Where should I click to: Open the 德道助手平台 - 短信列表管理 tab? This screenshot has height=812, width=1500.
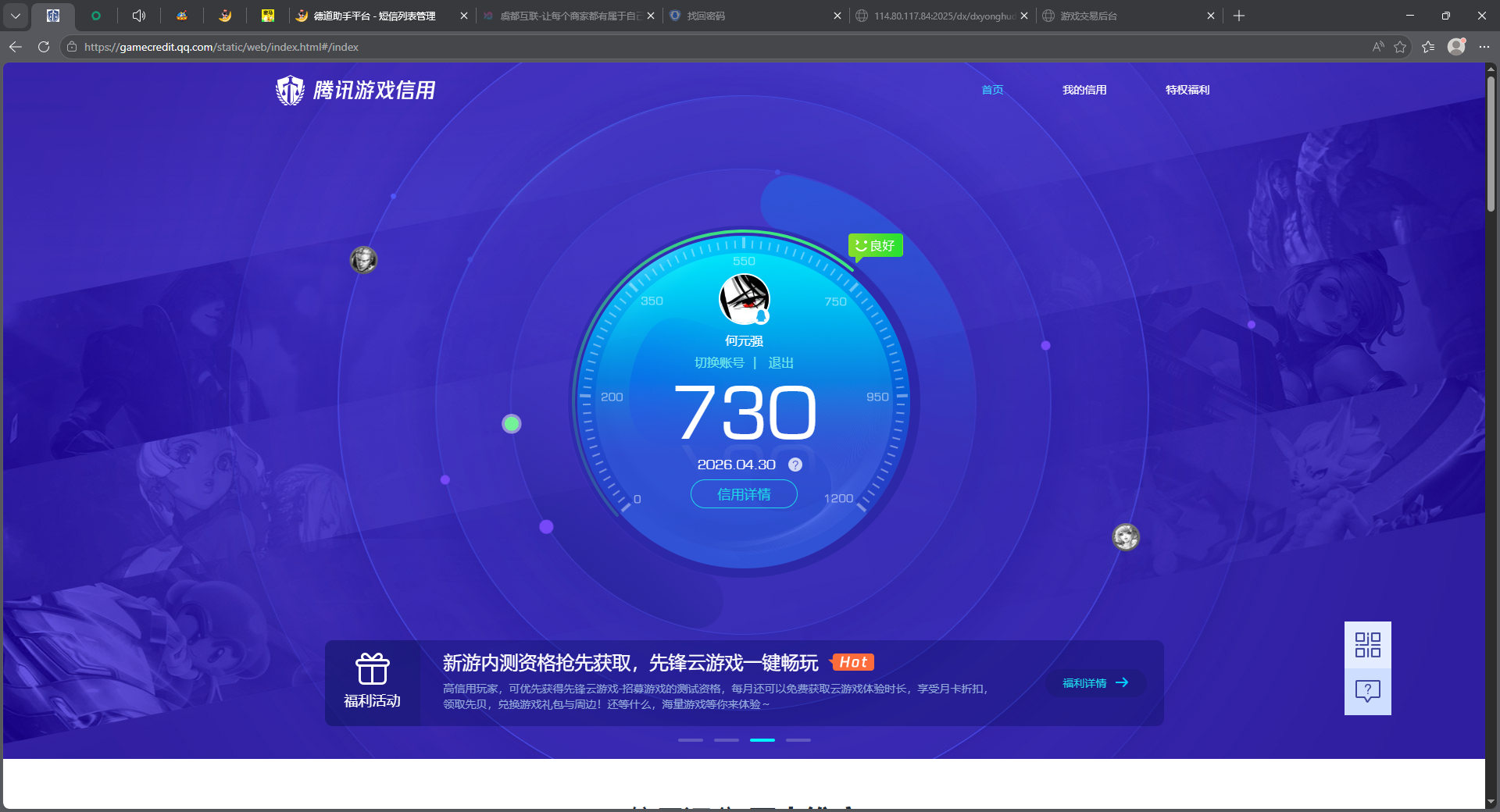[375, 16]
